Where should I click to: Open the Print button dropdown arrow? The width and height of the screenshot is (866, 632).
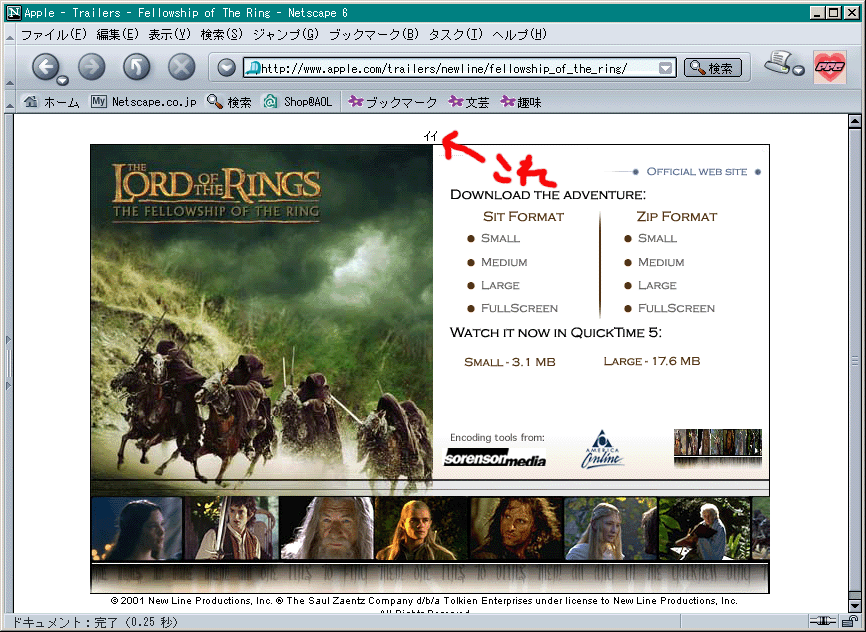pyautogui.click(x=799, y=70)
